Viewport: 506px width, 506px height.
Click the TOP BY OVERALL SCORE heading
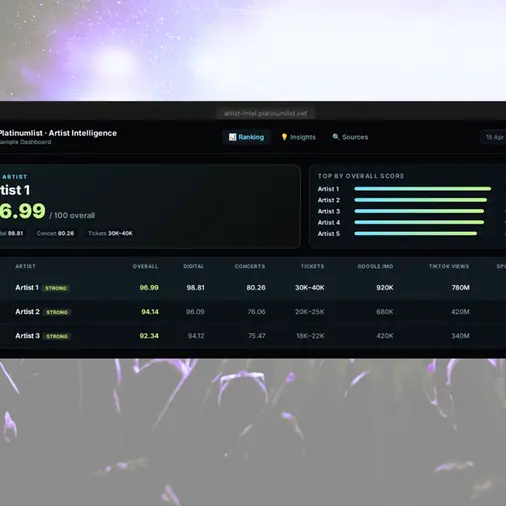361,176
